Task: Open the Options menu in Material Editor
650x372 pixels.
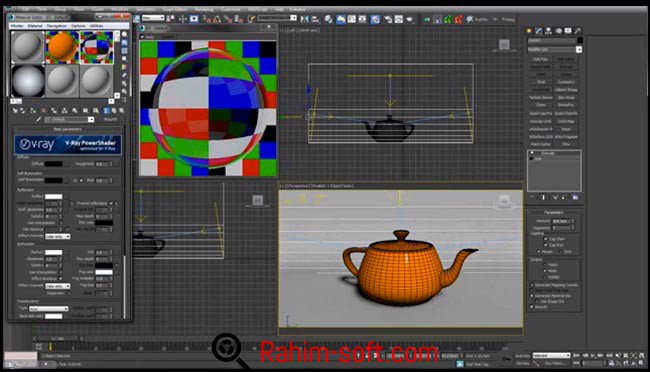Action: click(78, 26)
